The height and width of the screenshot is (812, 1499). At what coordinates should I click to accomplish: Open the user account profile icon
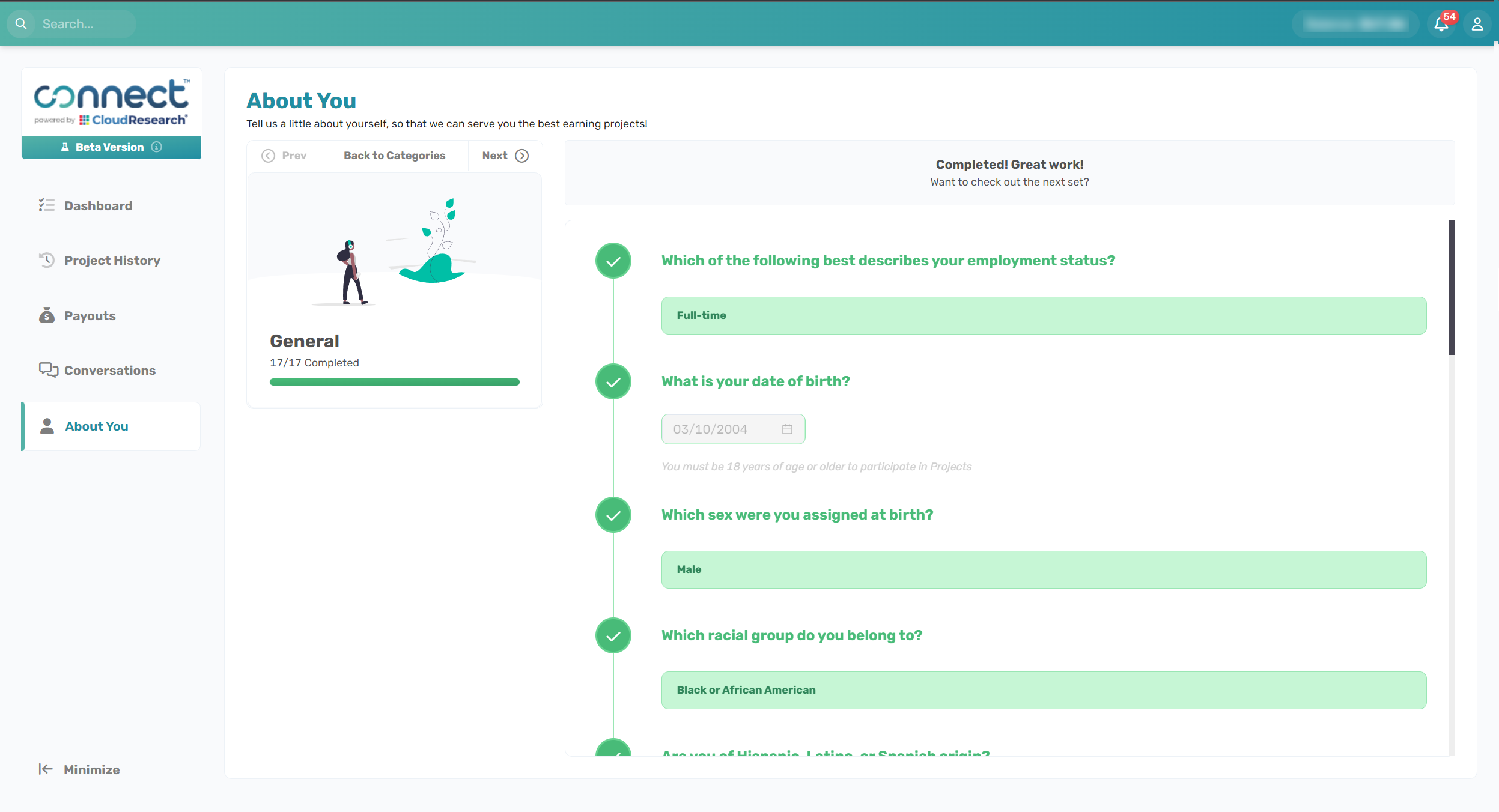(1477, 24)
